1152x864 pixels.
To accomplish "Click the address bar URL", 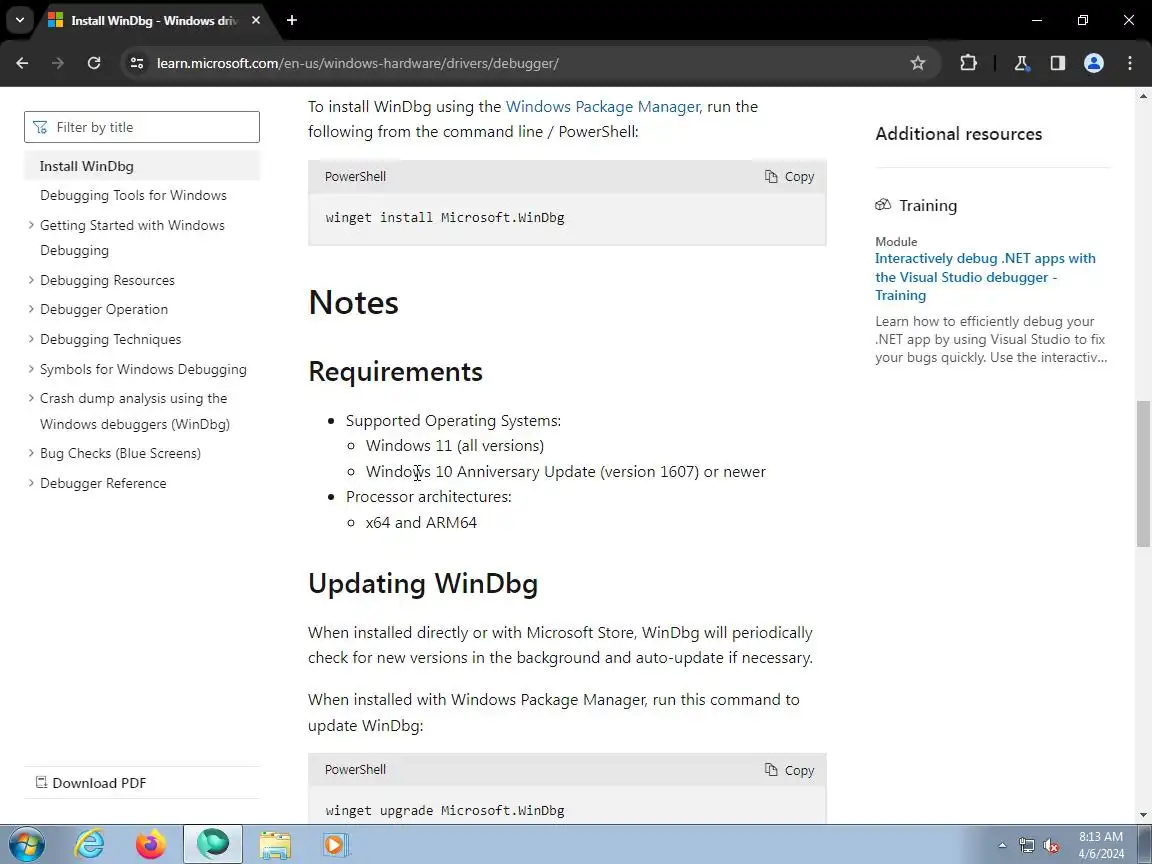I will (x=358, y=63).
